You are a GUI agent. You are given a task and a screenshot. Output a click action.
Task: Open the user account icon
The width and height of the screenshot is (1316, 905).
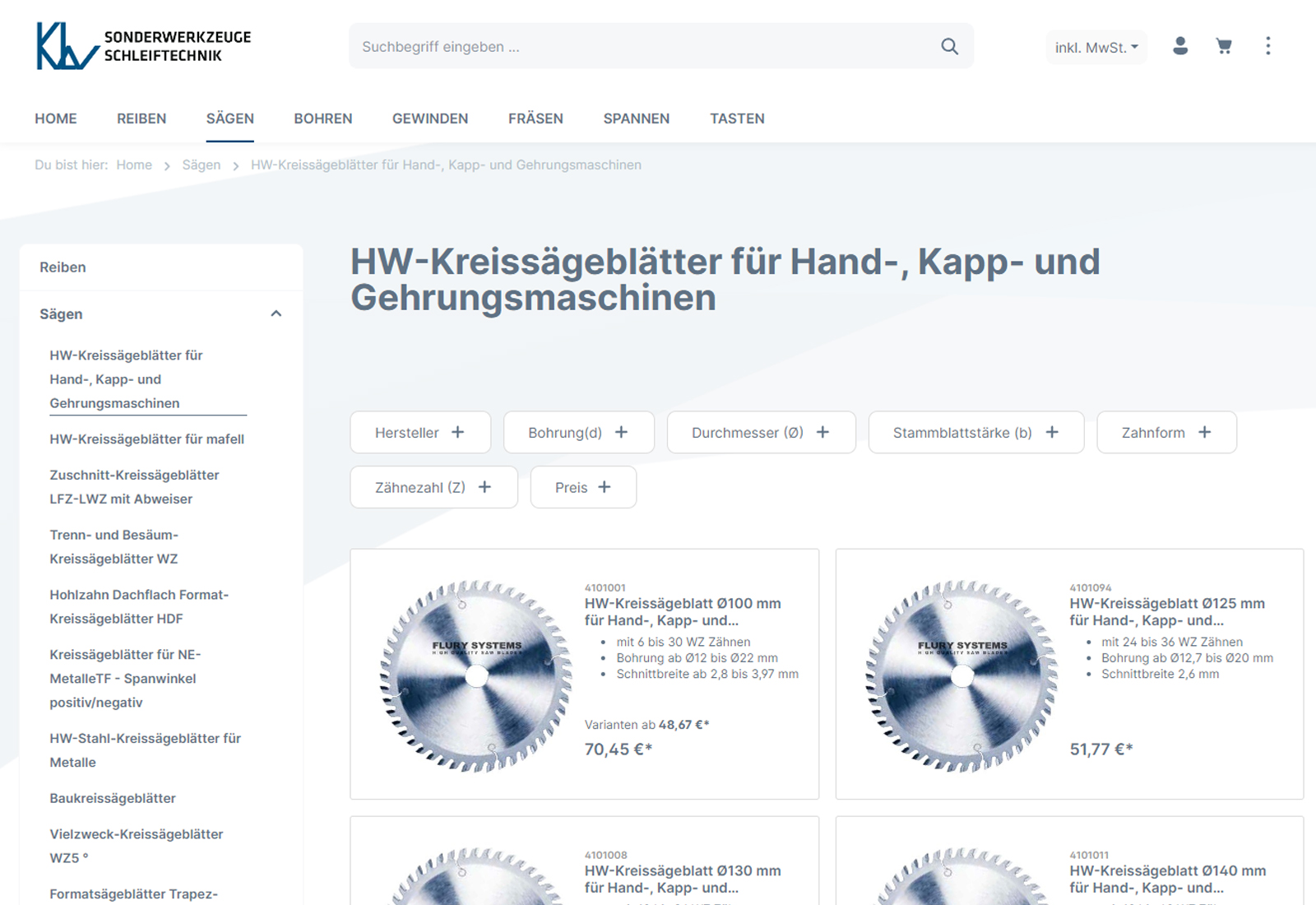click(x=1180, y=46)
